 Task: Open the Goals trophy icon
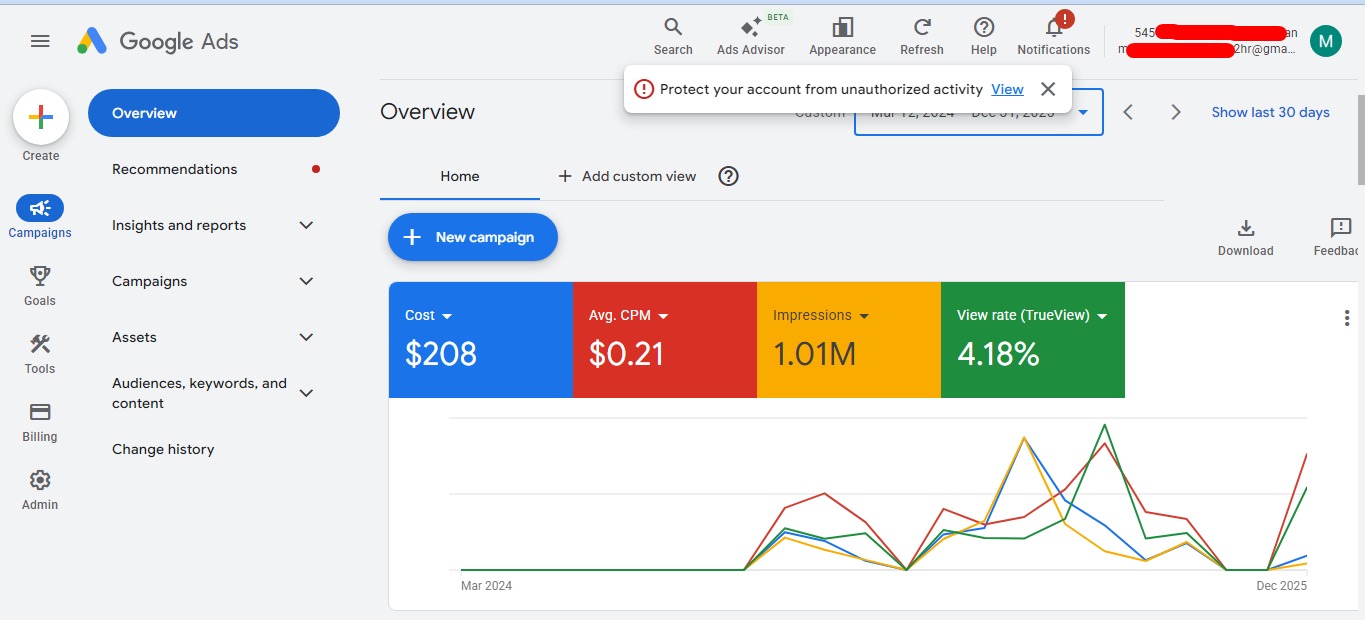[x=40, y=276]
